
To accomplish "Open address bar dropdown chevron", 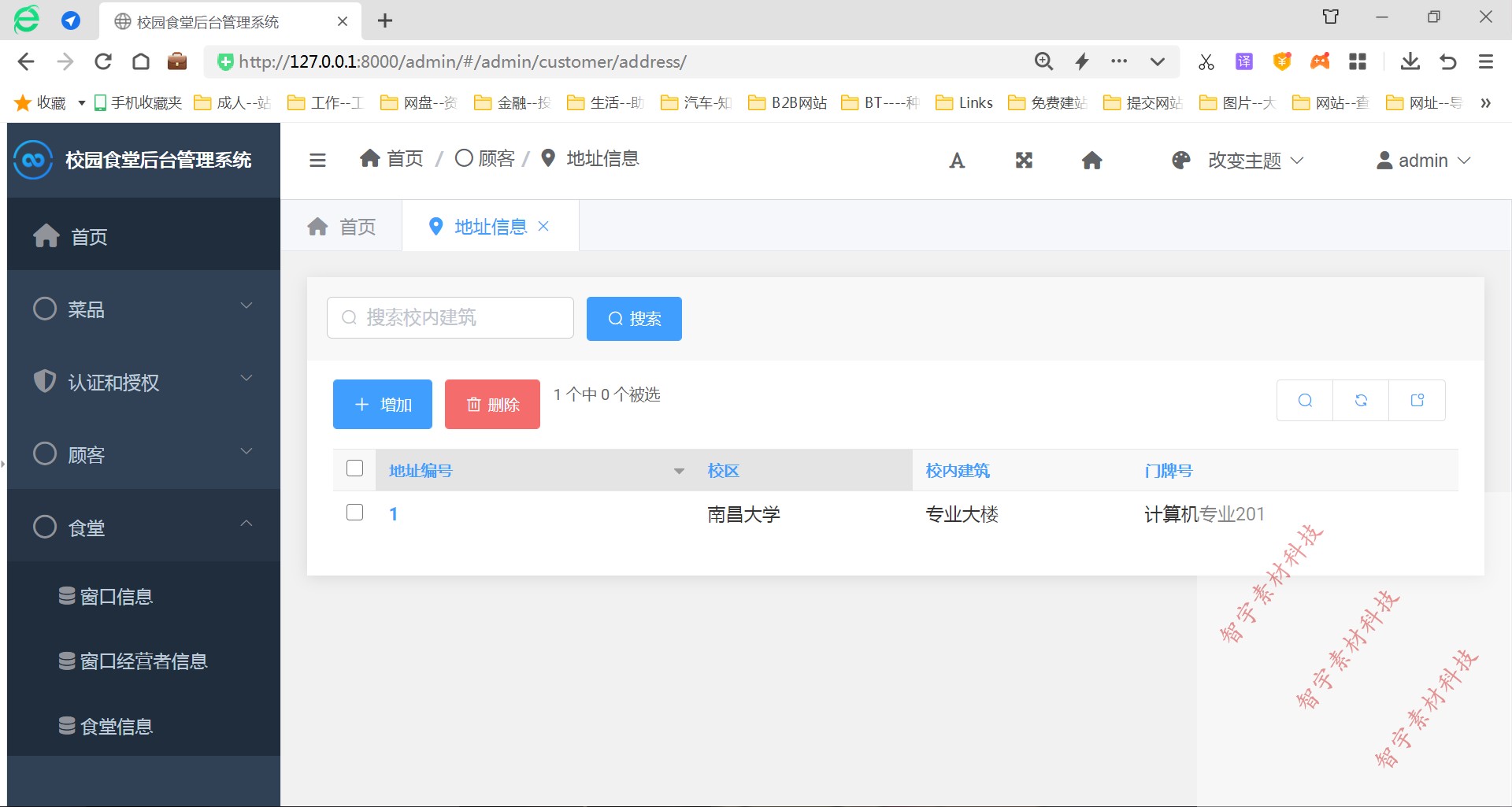I will click(x=1158, y=61).
